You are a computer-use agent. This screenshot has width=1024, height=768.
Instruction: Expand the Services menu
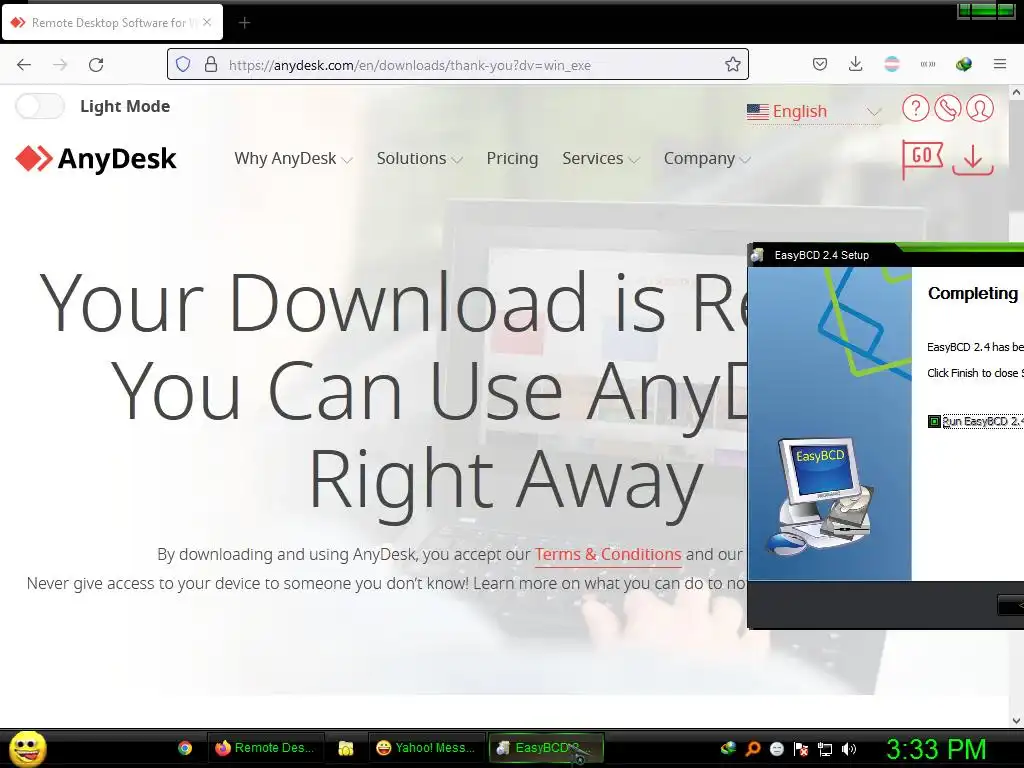(x=601, y=158)
